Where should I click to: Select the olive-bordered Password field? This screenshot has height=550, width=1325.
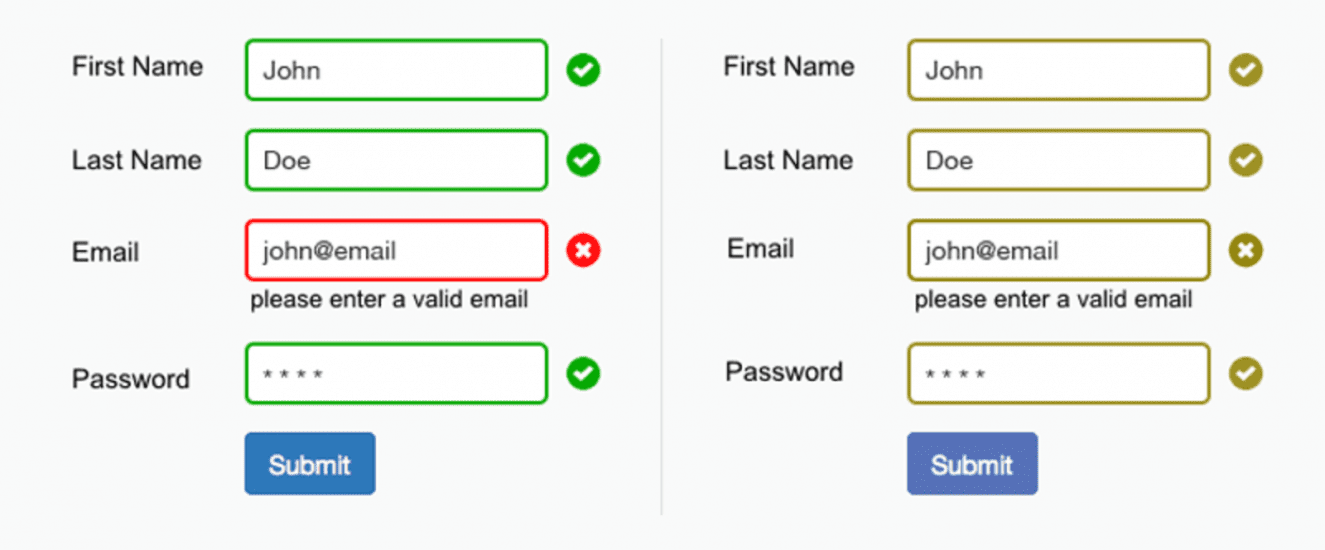coord(1058,374)
